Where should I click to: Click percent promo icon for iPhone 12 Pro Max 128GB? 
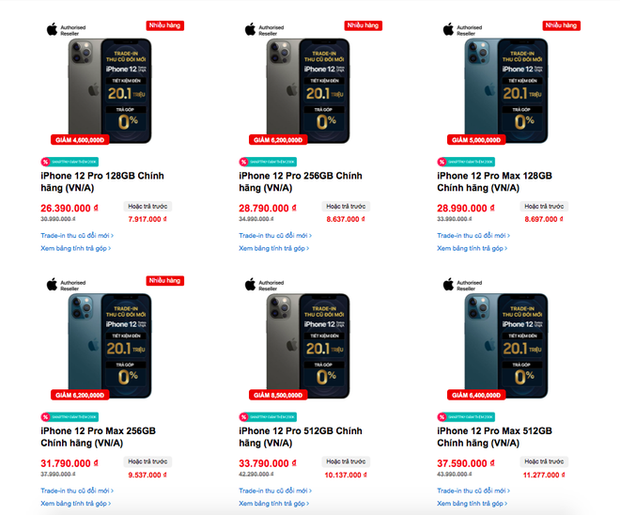(442, 161)
